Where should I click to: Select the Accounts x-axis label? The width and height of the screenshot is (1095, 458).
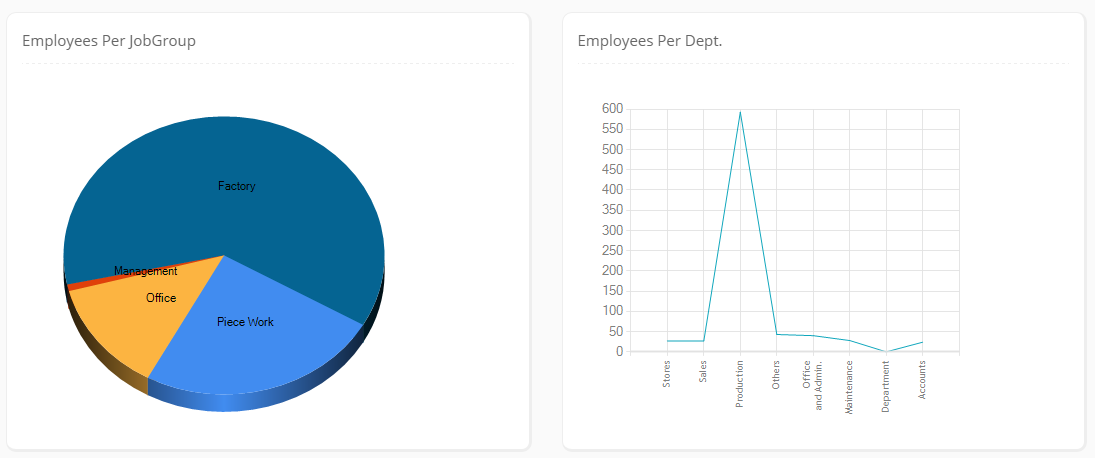922,381
